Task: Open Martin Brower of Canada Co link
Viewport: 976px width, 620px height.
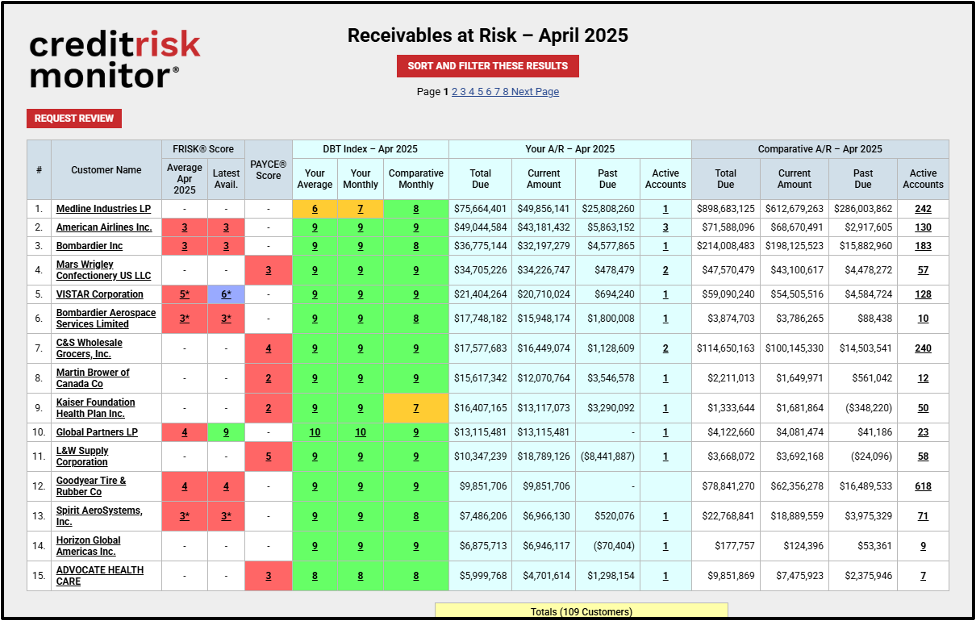Action: 93,378
